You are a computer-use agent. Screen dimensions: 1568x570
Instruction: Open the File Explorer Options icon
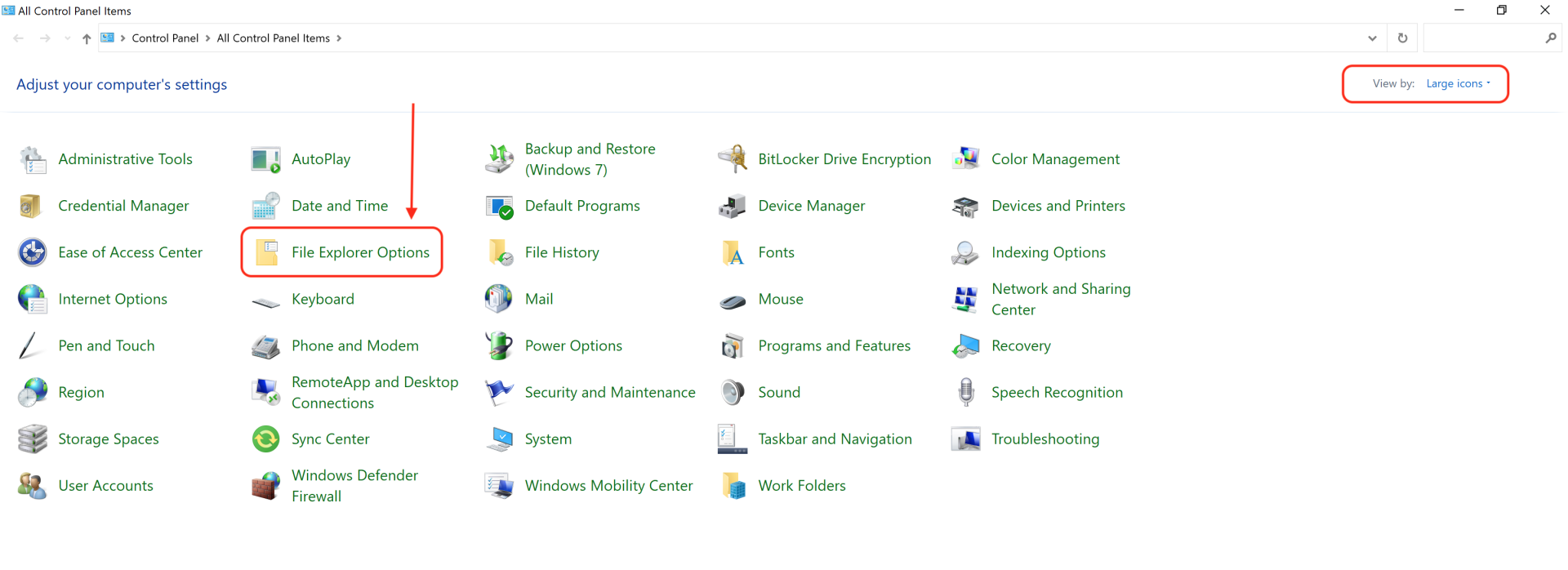coord(267,252)
